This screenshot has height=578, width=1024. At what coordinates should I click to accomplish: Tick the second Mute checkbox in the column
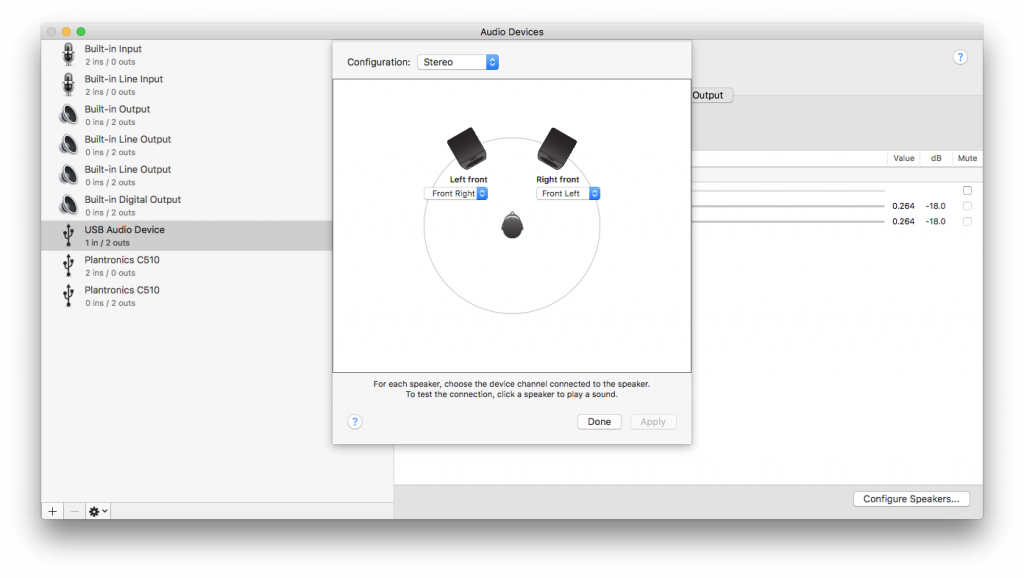coord(967,206)
